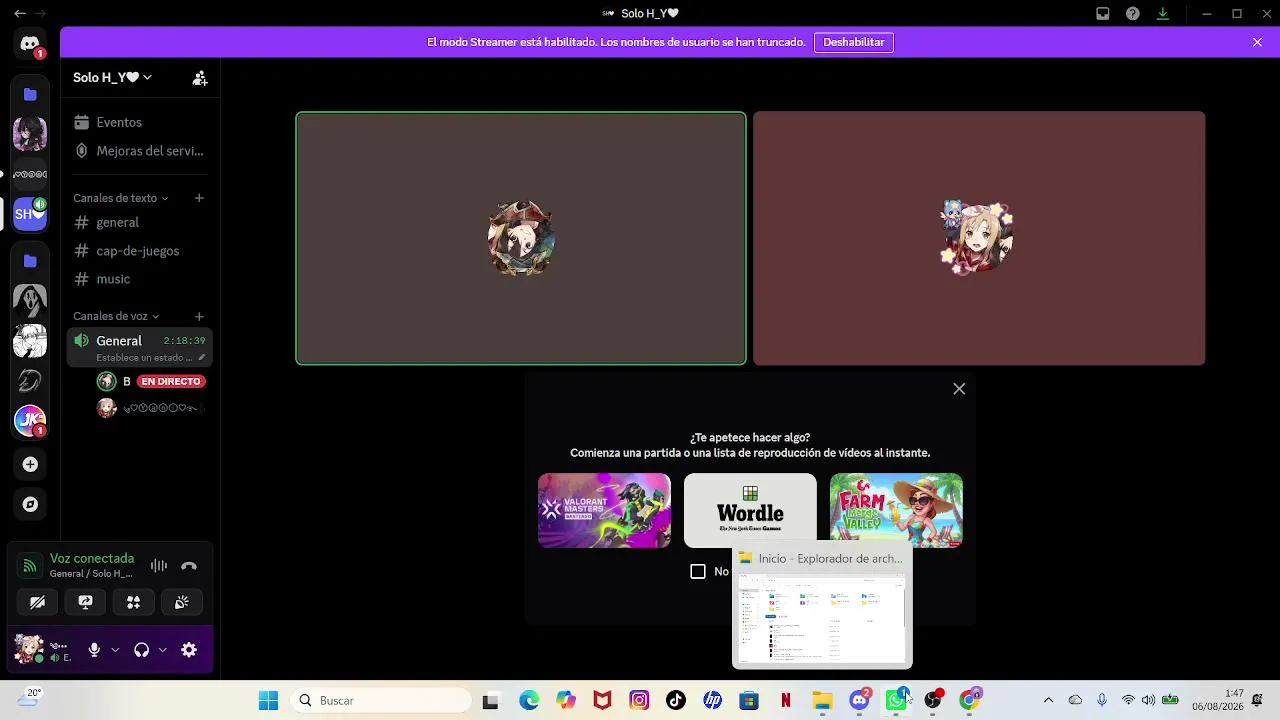
Task: Go back using the title bar arrow
Action: click(x=20, y=14)
